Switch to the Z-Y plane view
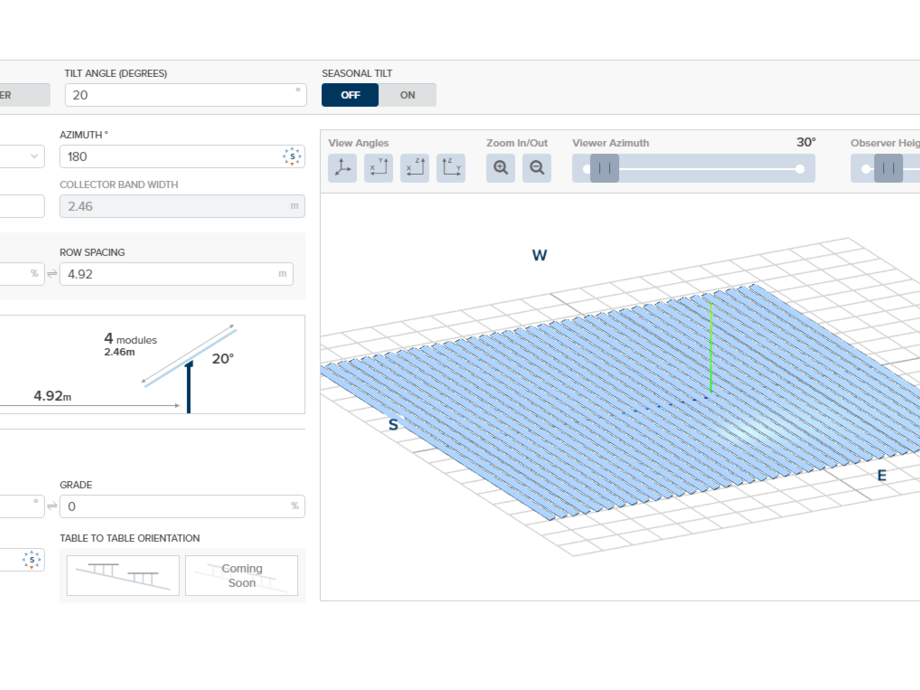Screen dimensions: 920x690 point(451,168)
